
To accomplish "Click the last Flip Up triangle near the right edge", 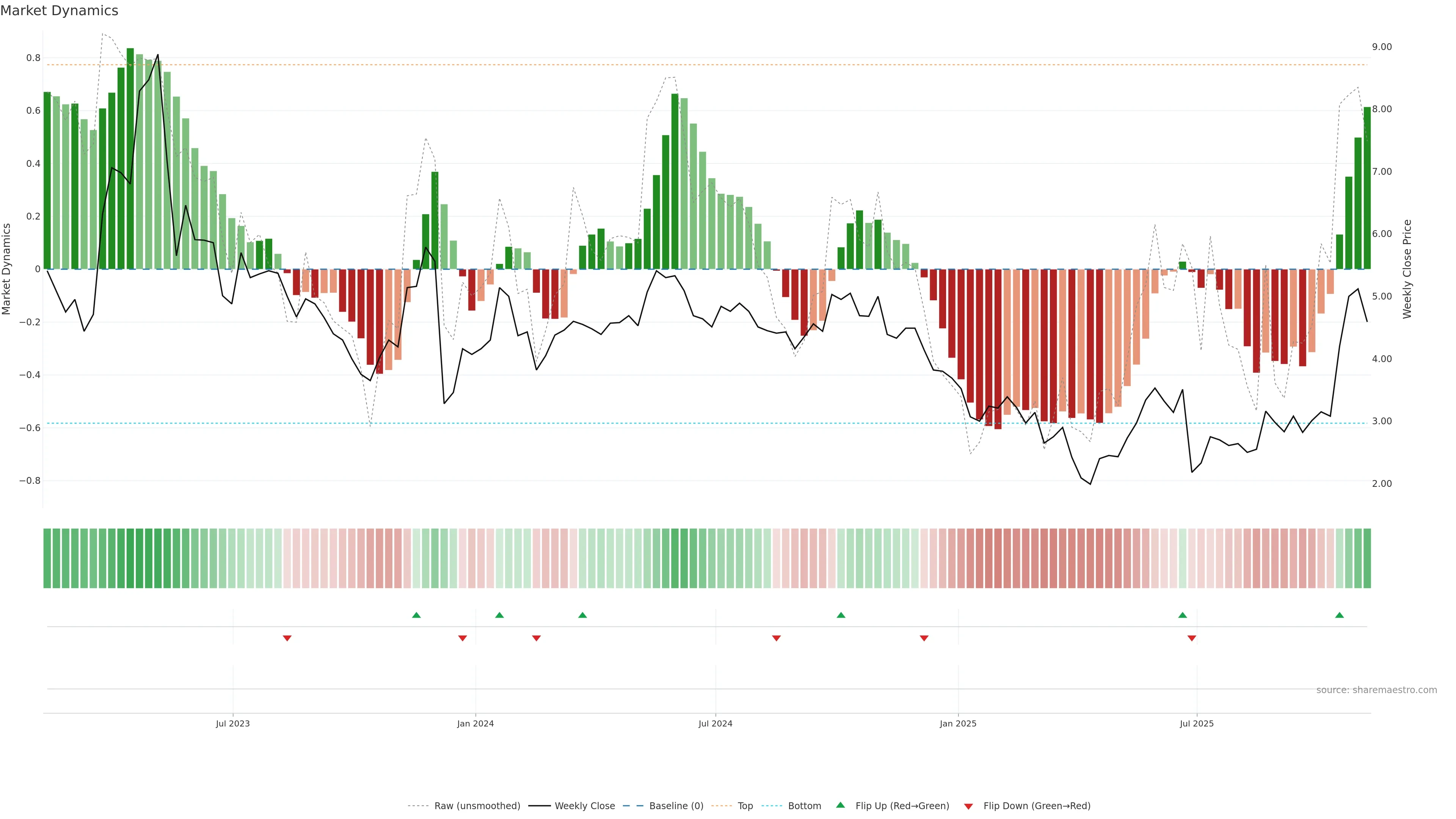I will (1339, 615).
